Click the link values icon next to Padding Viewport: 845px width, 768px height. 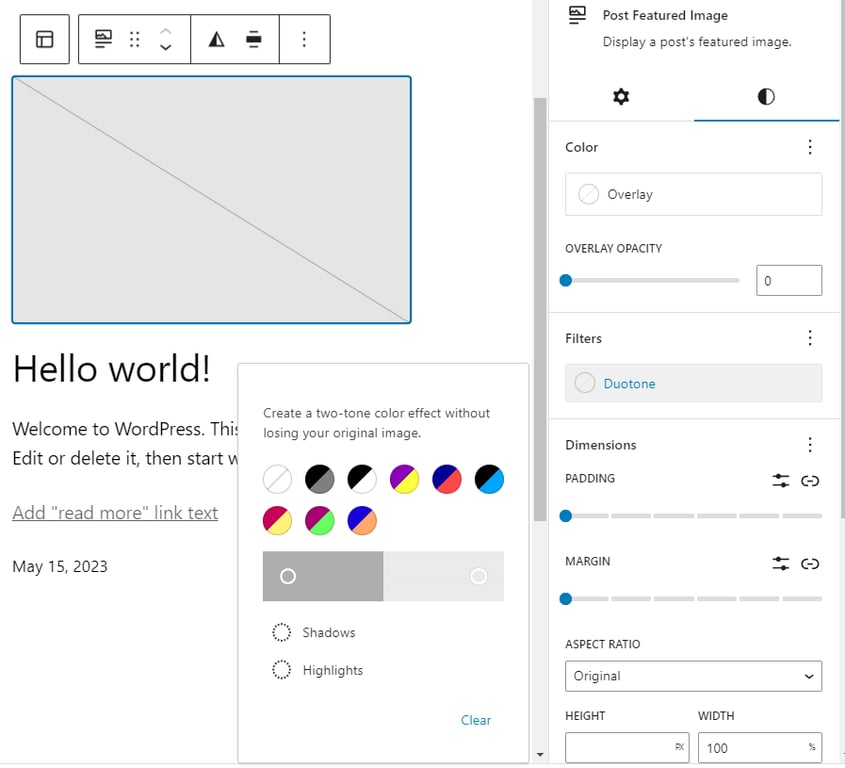[x=810, y=481]
